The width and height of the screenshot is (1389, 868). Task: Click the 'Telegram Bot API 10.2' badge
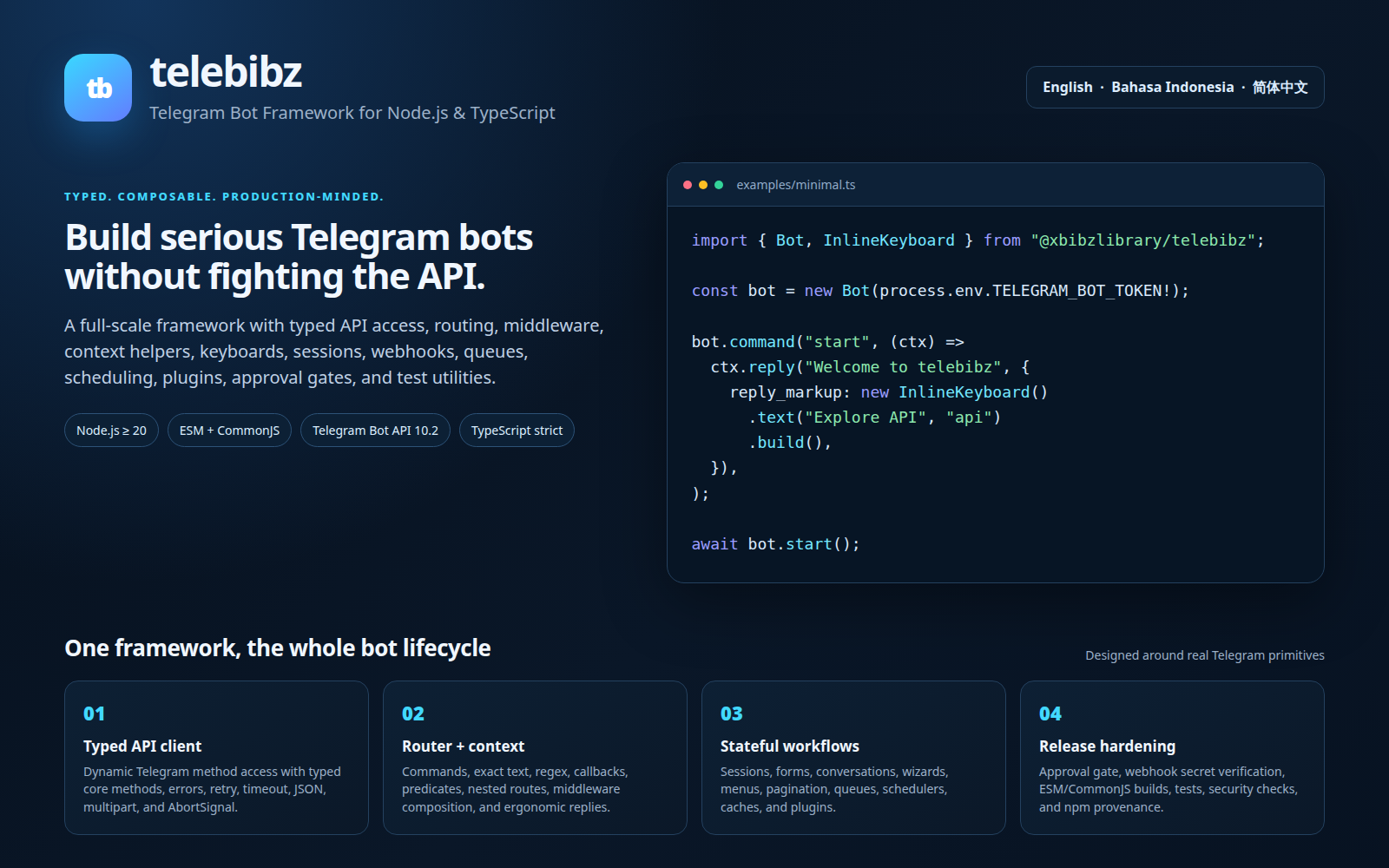point(375,431)
